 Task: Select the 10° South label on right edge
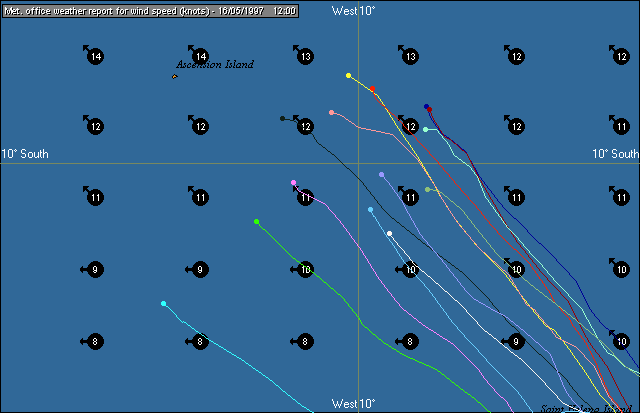pyautogui.click(x=615, y=154)
